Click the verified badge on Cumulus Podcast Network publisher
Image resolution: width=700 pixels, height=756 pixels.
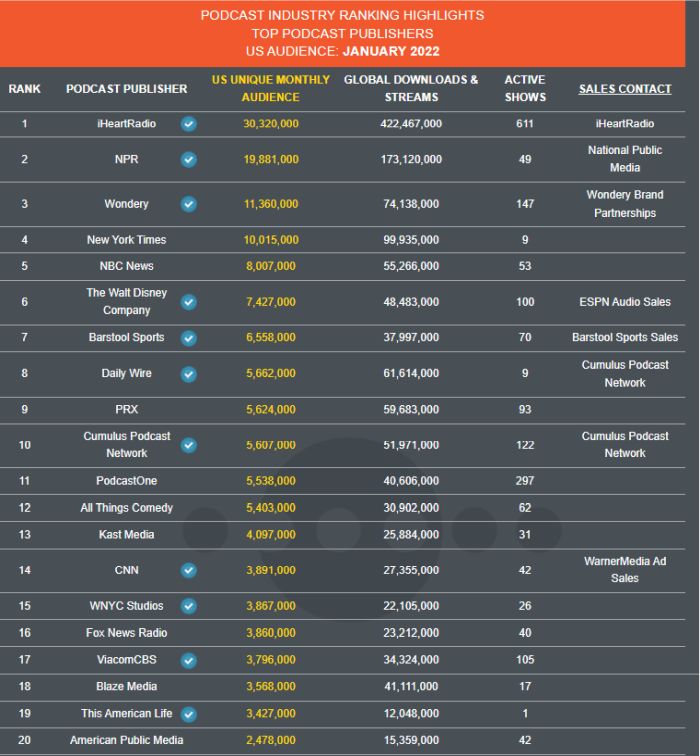188,446
